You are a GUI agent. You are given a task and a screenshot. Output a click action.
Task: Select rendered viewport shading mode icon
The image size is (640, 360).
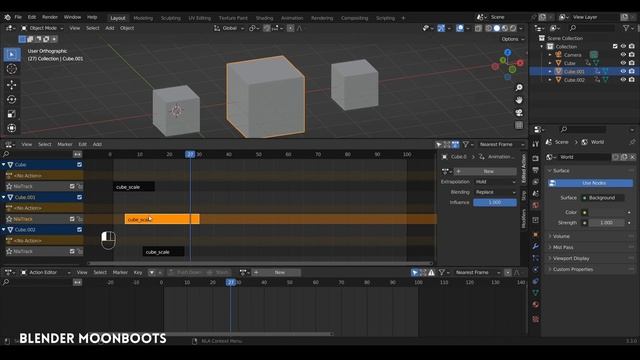coord(513,28)
